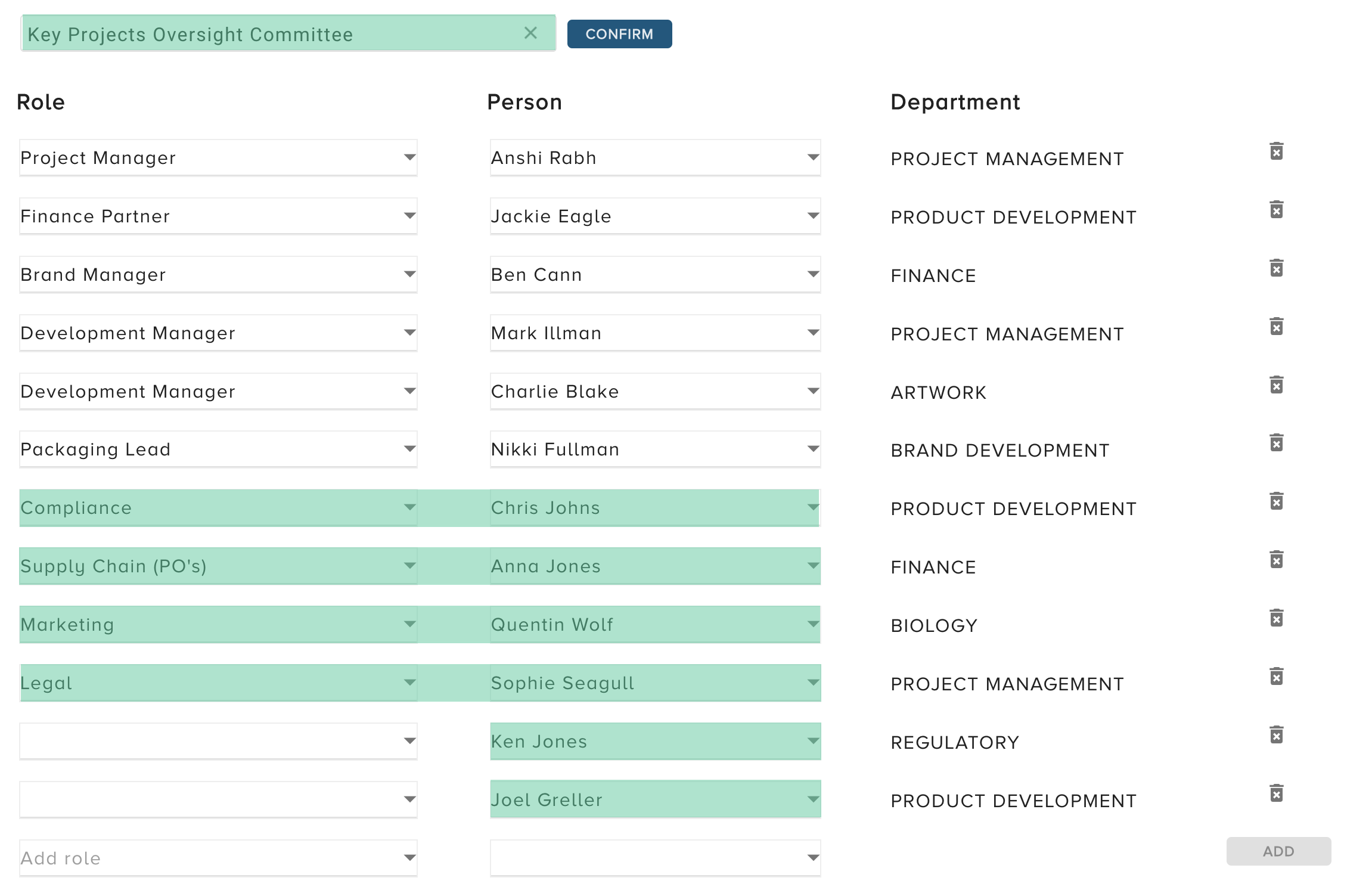The height and width of the screenshot is (896, 1372).
Task: Remove the Legal row for Sophie Seagull
Action: point(1276,677)
